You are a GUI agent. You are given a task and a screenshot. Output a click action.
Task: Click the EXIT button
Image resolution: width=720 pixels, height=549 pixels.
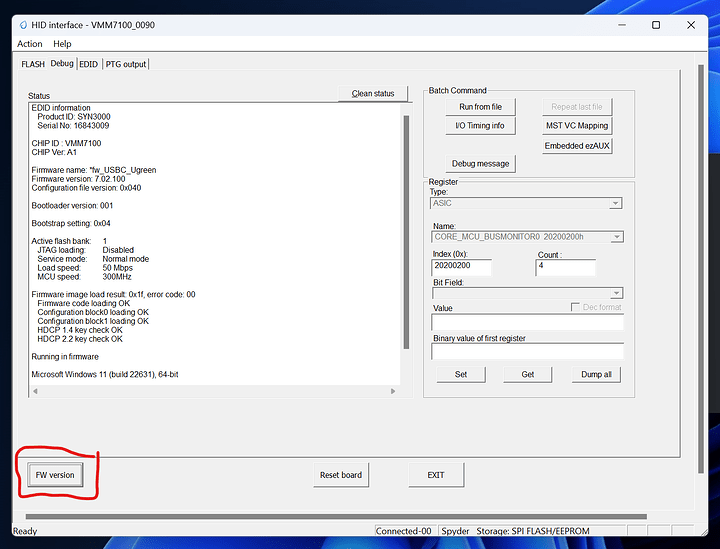click(436, 475)
